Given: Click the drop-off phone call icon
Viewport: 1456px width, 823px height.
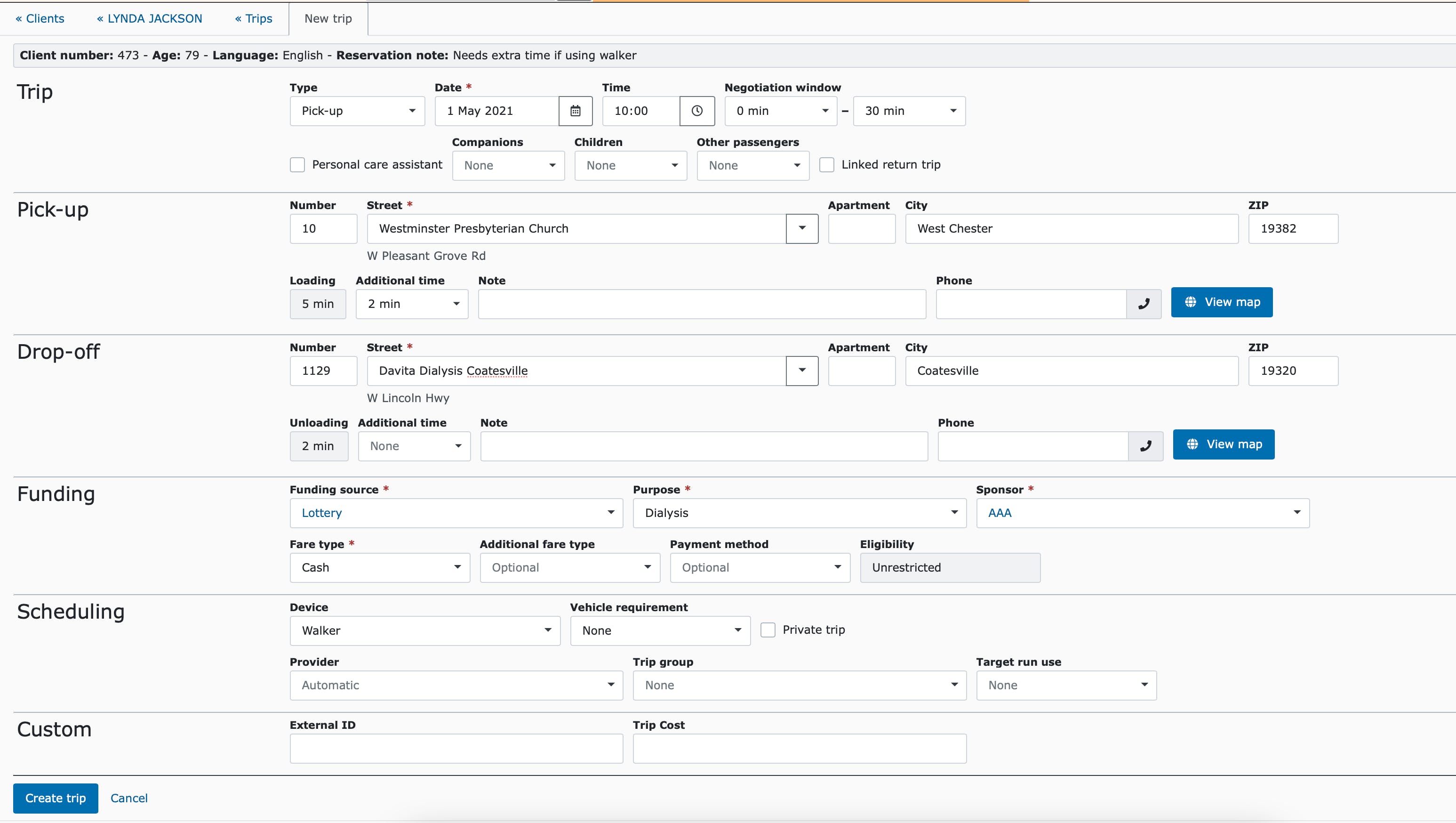Looking at the screenshot, I should pyautogui.click(x=1145, y=446).
